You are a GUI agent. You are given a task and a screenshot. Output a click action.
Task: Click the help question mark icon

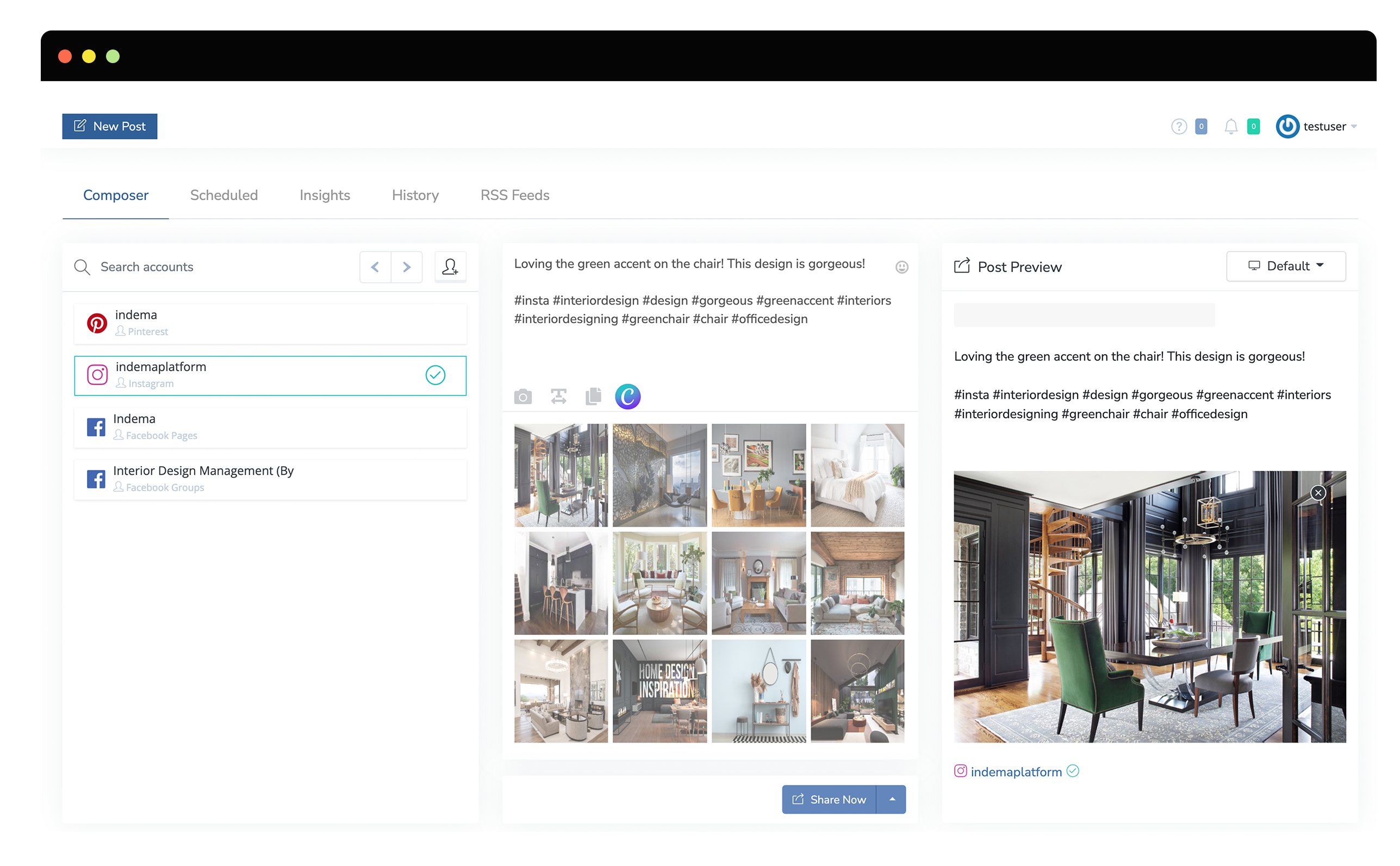click(x=1179, y=127)
